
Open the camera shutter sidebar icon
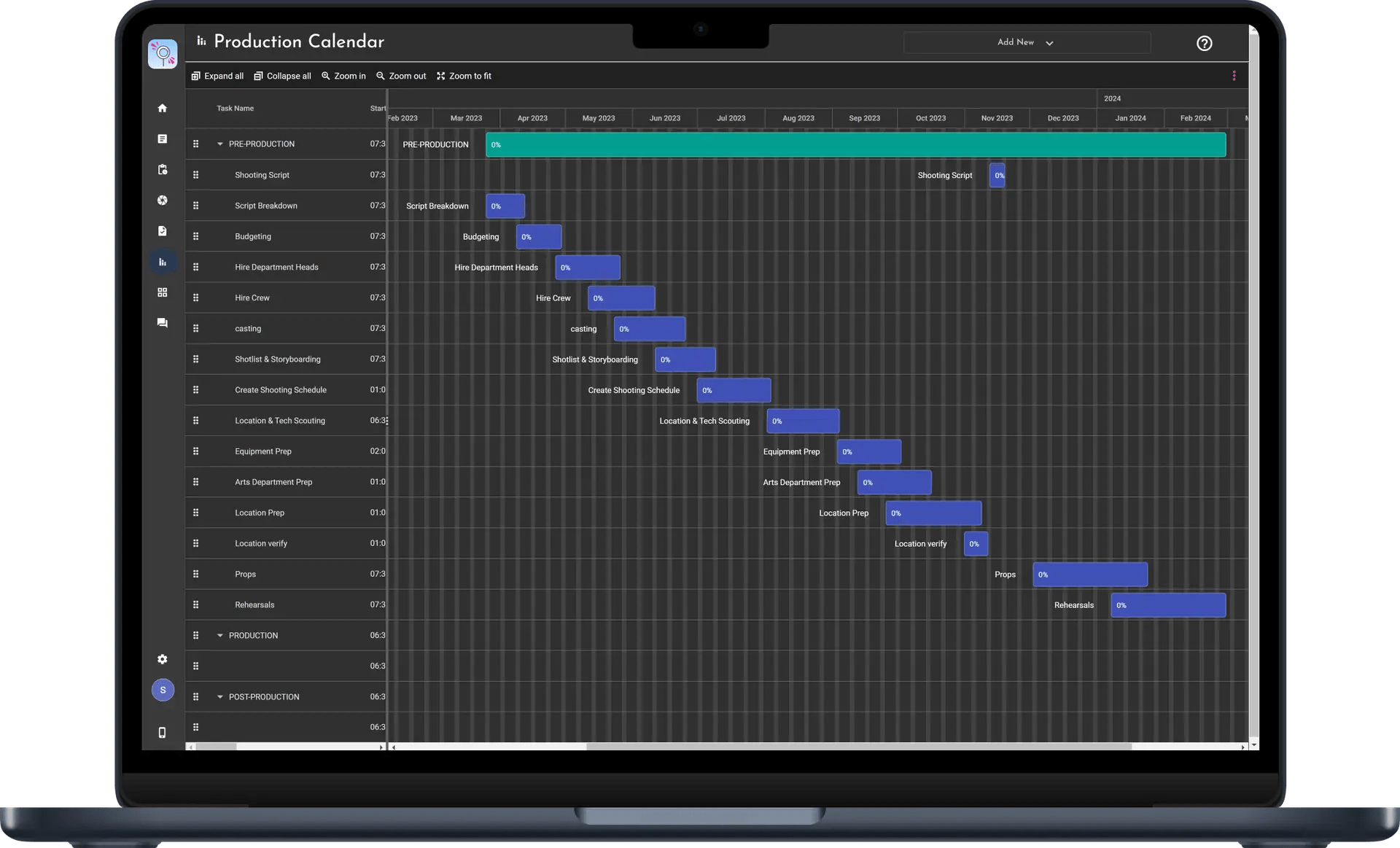tap(163, 201)
